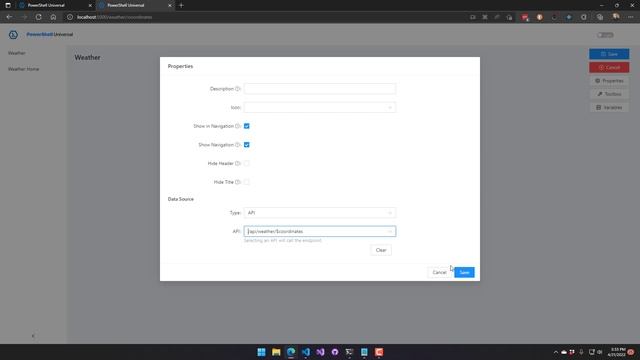Viewport: 640px width, 360px height.
Task: Click the 'Data Source' section heading
Action: pos(180,199)
